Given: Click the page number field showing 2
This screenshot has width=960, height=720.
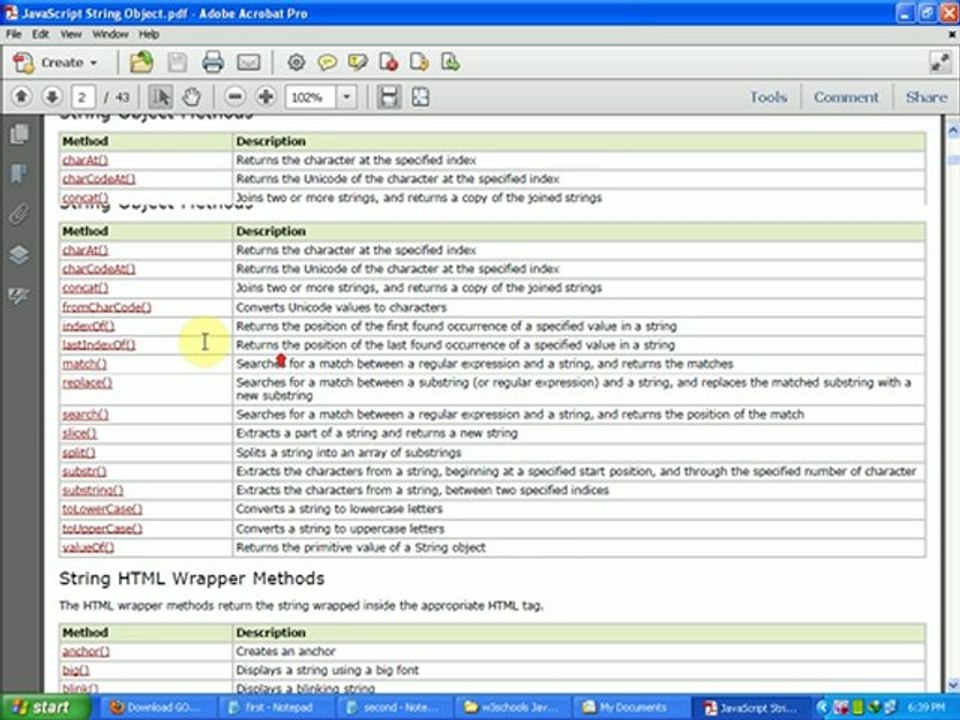Looking at the screenshot, I should click(83, 97).
